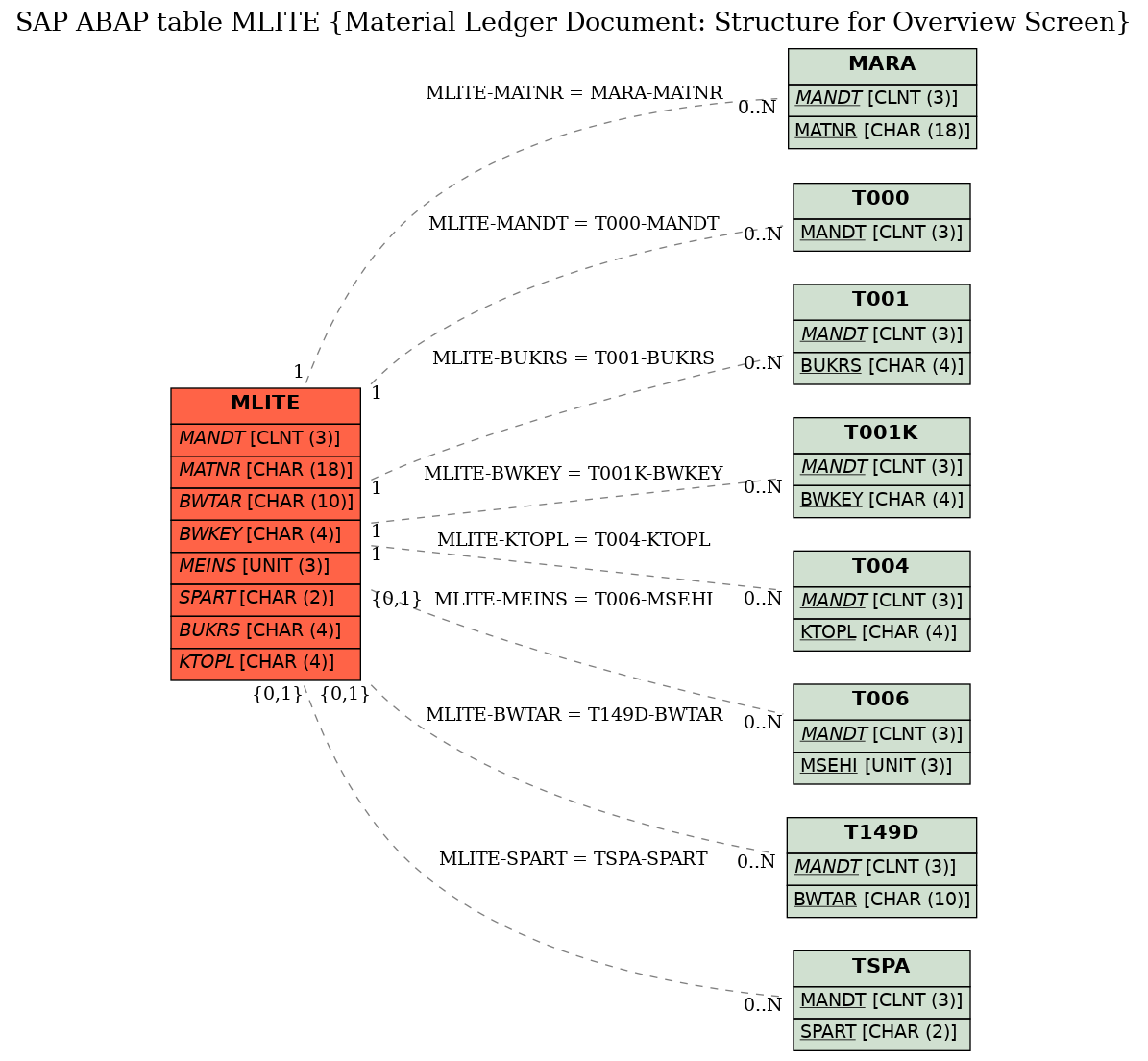Click SPART [CHAR (2)] in TSPA table

pos(882,1035)
